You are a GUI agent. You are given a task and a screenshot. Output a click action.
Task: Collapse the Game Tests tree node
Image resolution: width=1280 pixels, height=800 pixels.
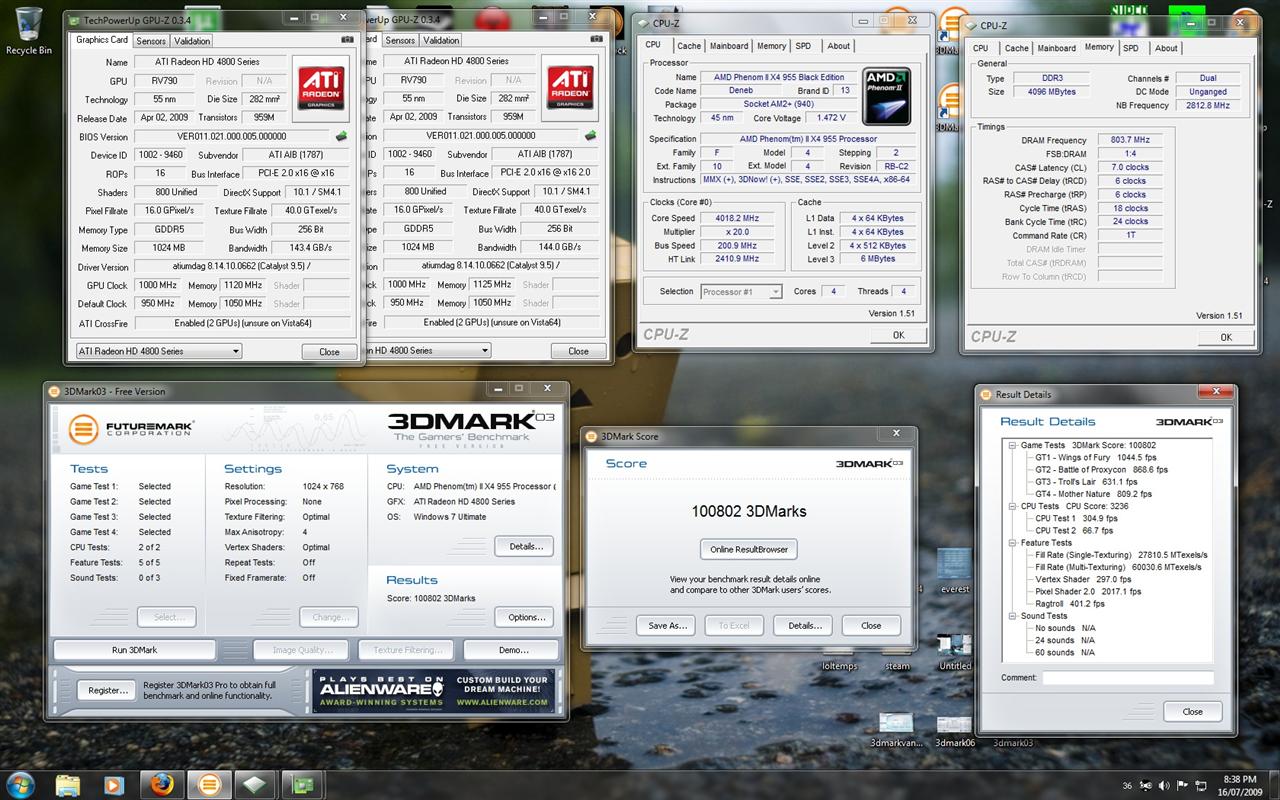click(1012, 445)
